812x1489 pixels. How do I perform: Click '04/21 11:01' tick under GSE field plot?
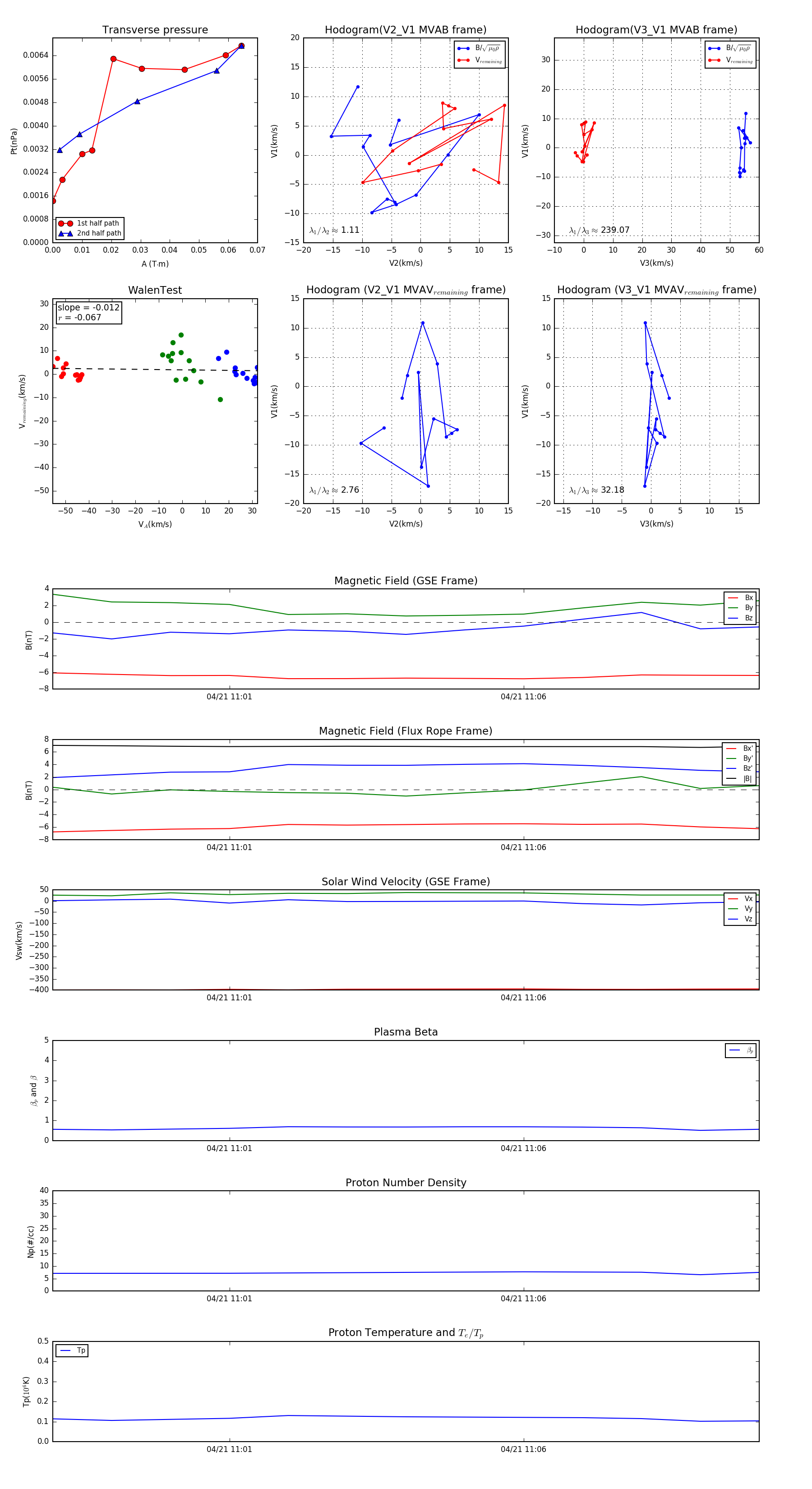(x=230, y=697)
